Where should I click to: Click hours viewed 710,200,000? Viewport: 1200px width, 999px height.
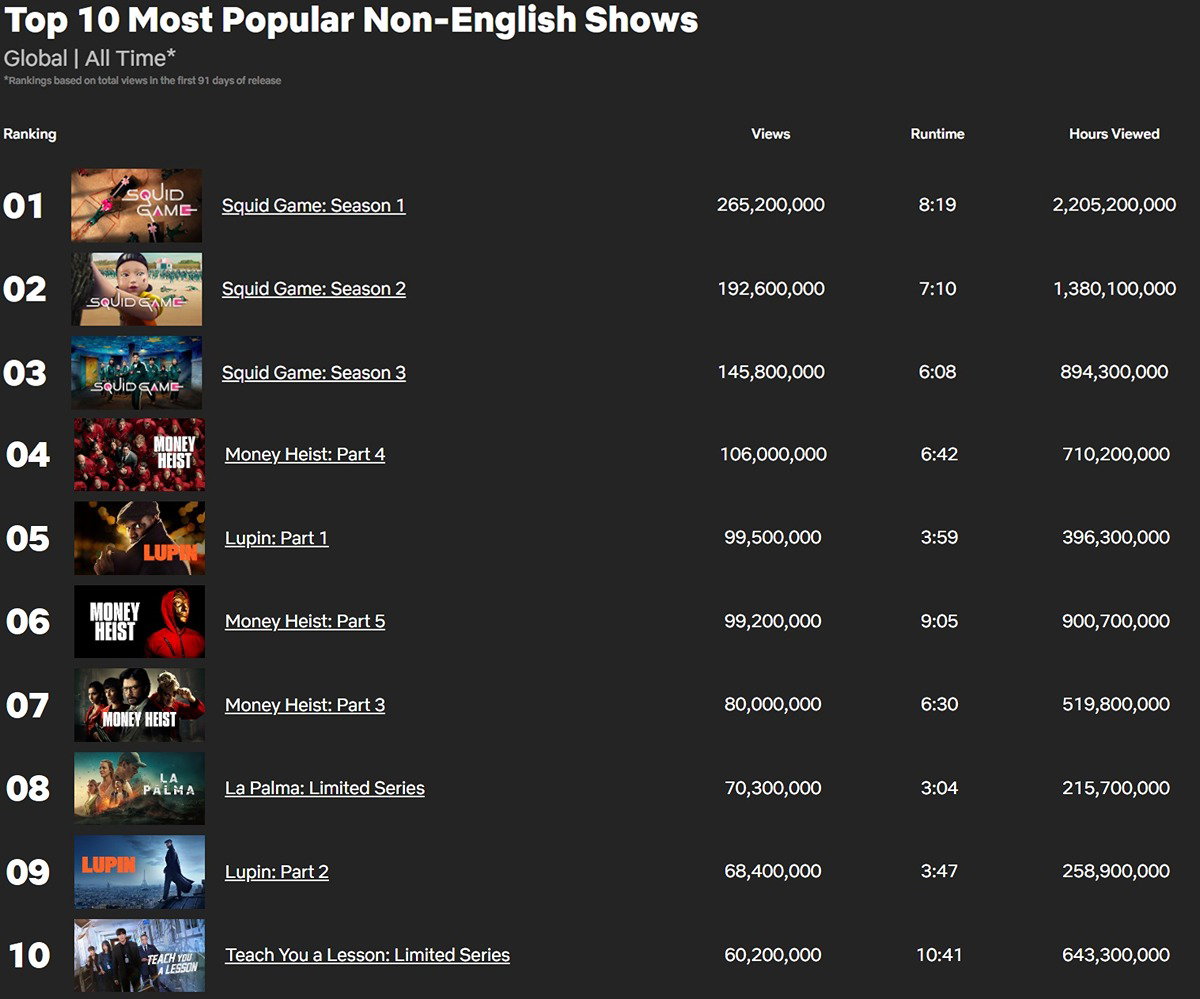tap(1116, 454)
